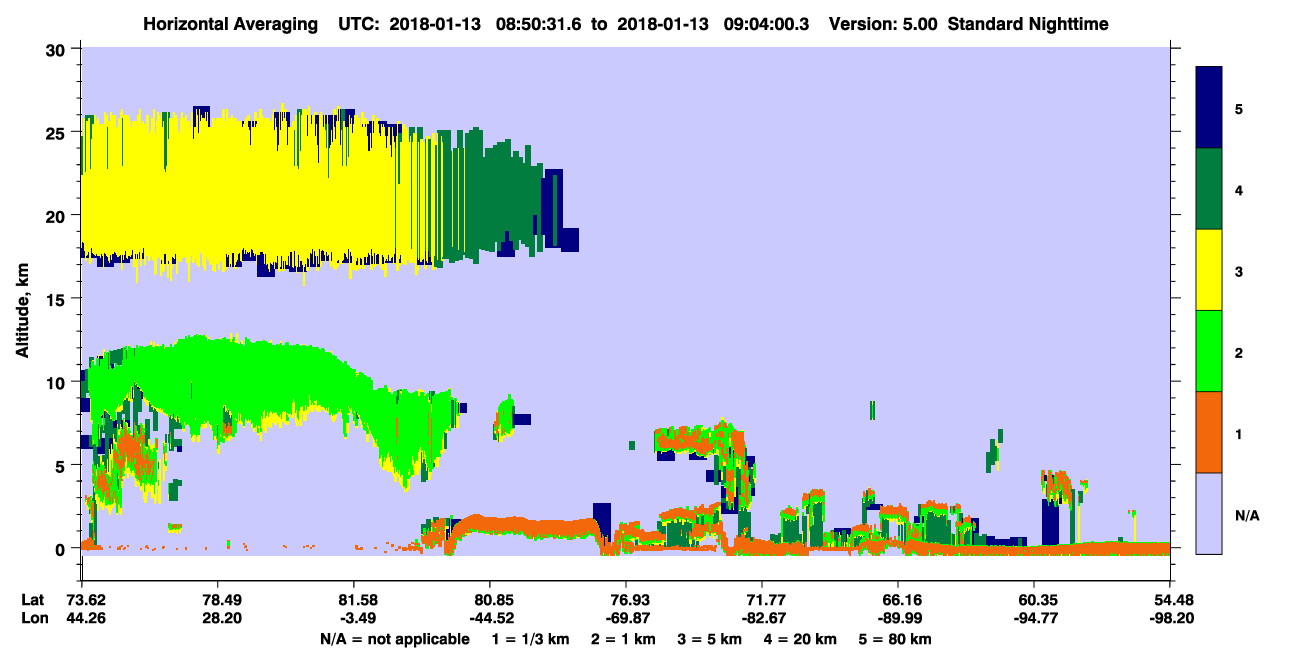Click the orange colorbar segment labeled 1
The image size is (1300, 667).
pos(1209,431)
